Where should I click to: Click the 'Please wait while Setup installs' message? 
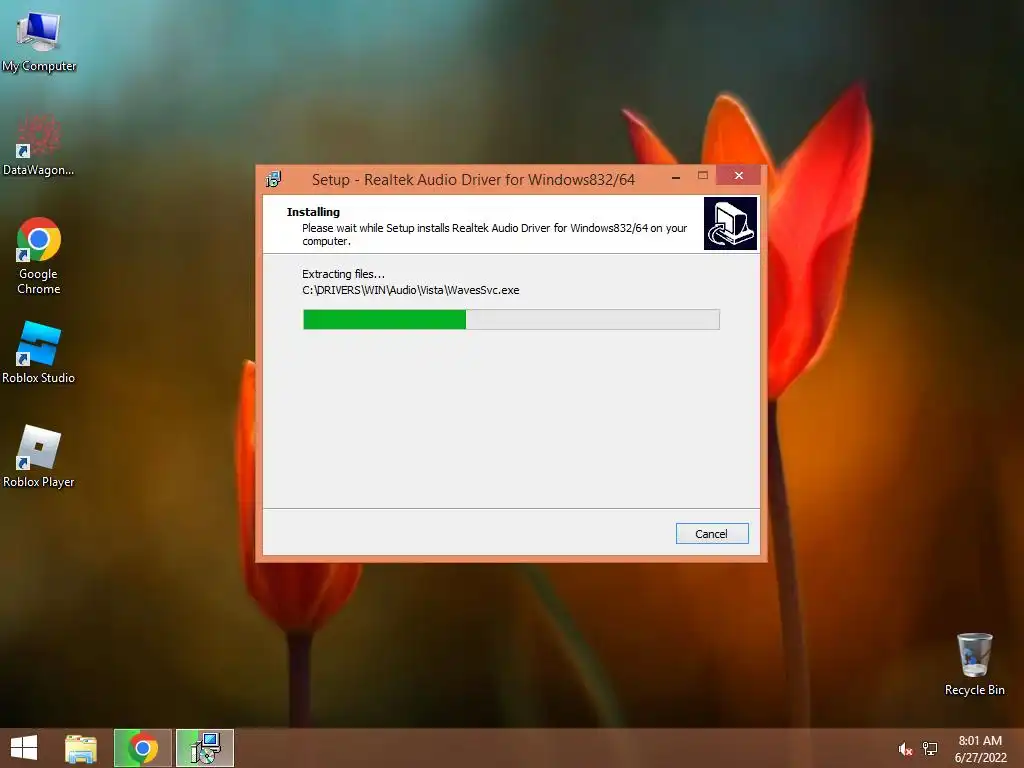coord(494,234)
